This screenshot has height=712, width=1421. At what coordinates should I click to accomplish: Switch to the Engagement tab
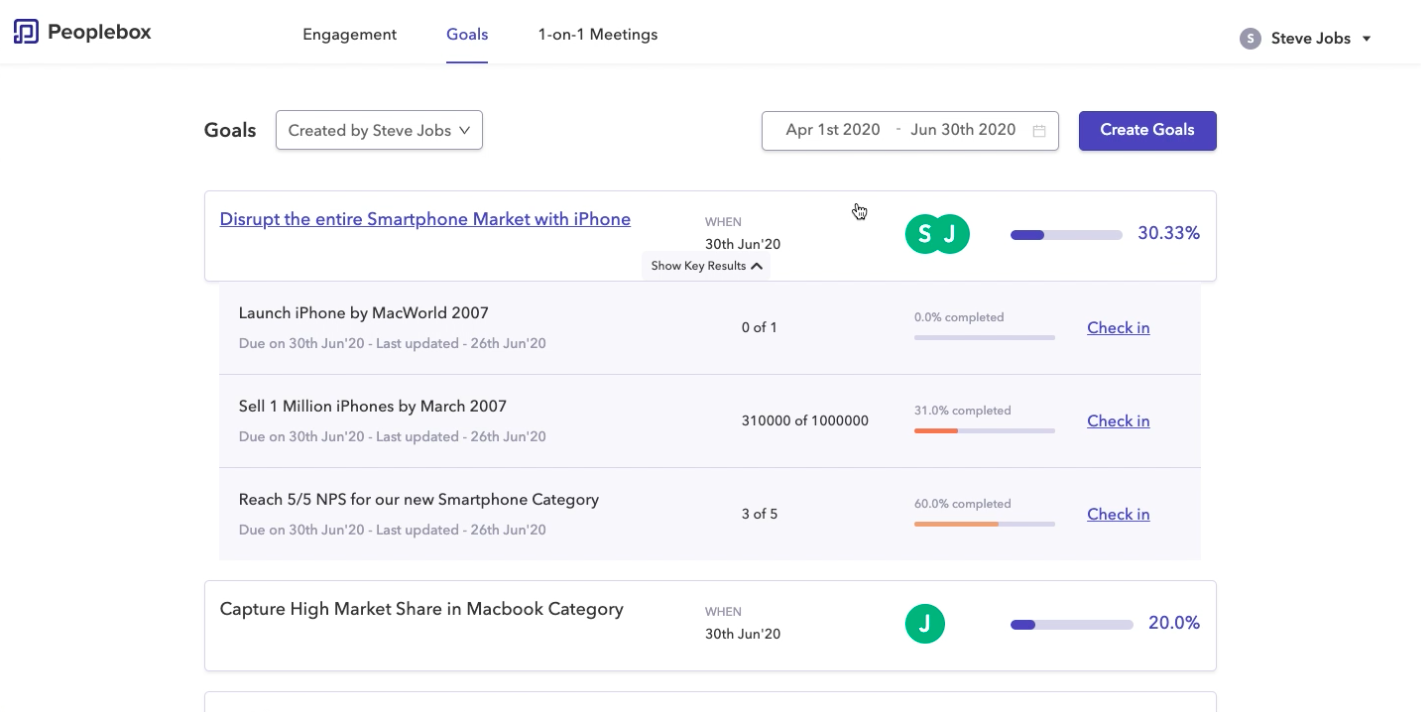pyautogui.click(x=349, y=35)
